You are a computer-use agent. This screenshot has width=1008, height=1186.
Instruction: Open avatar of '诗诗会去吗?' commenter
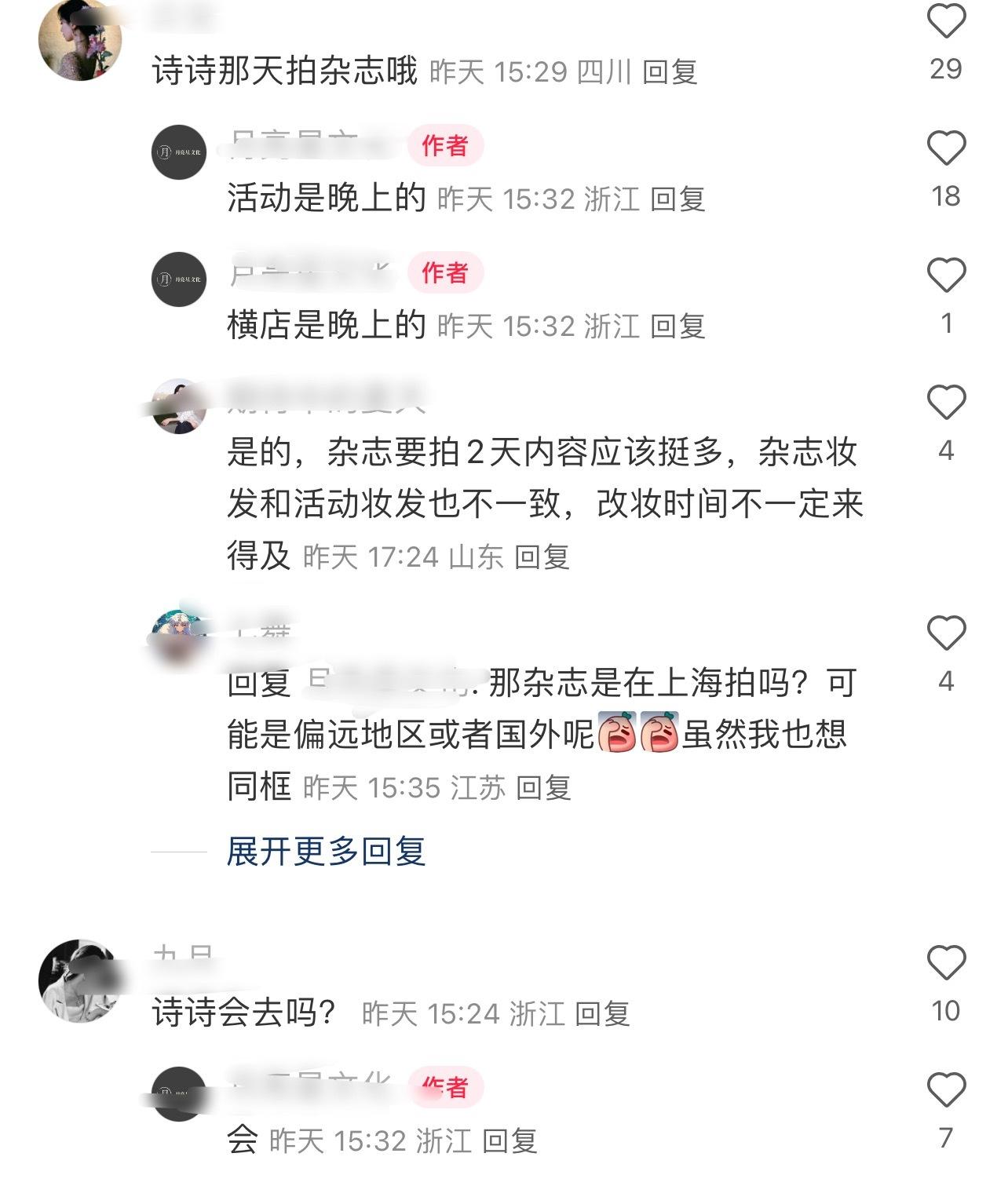(80, 981)
